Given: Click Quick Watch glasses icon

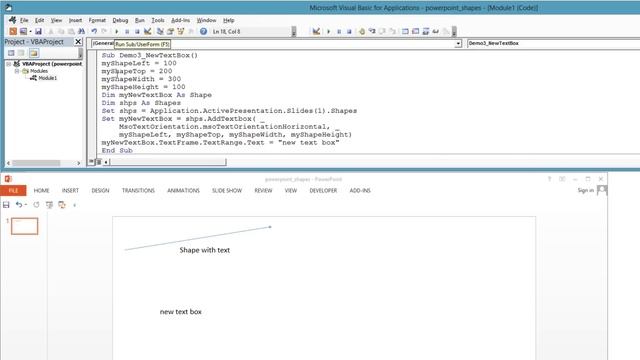Looking at the screenshot, I should click(x=436, y=31).
